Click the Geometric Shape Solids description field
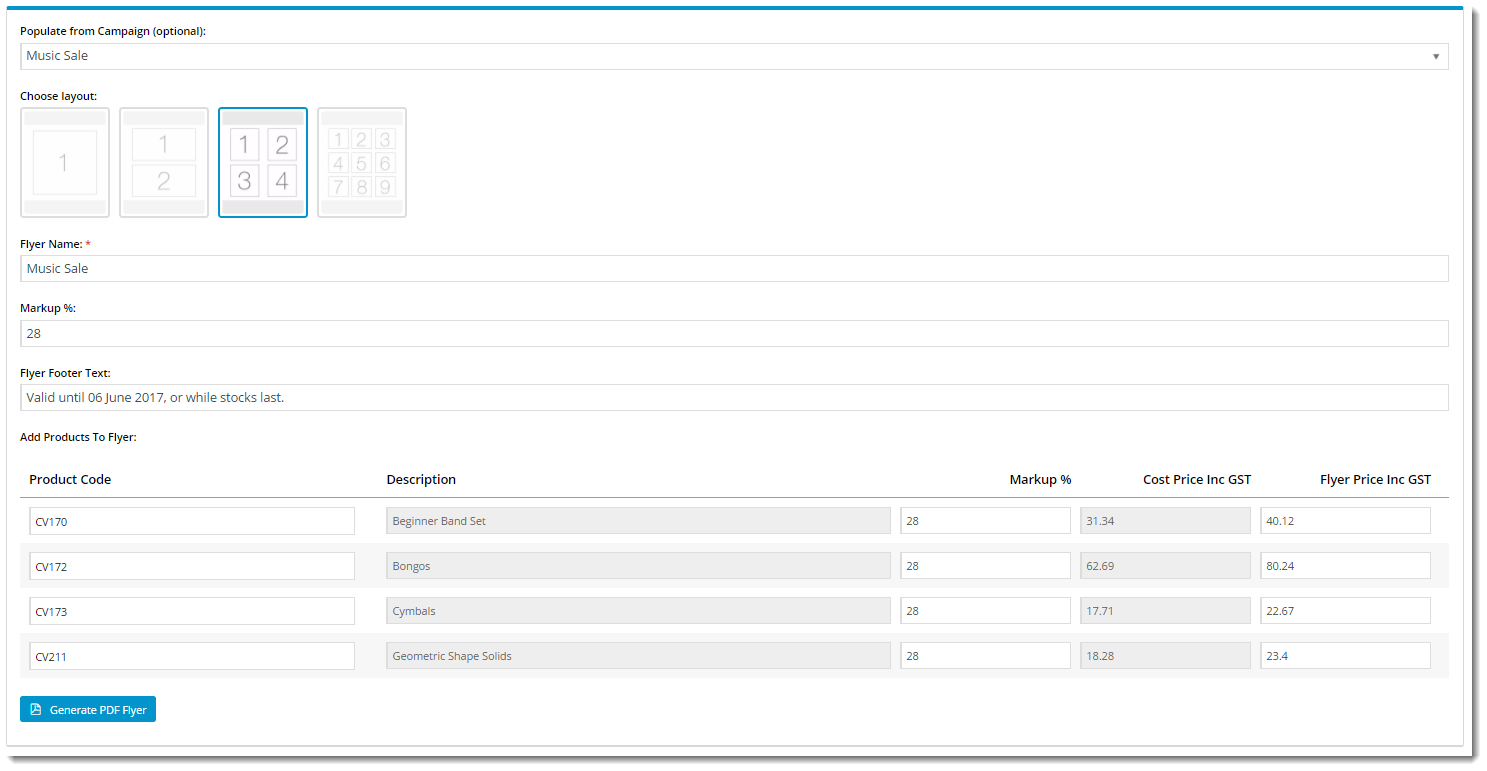 click(638, 656)
